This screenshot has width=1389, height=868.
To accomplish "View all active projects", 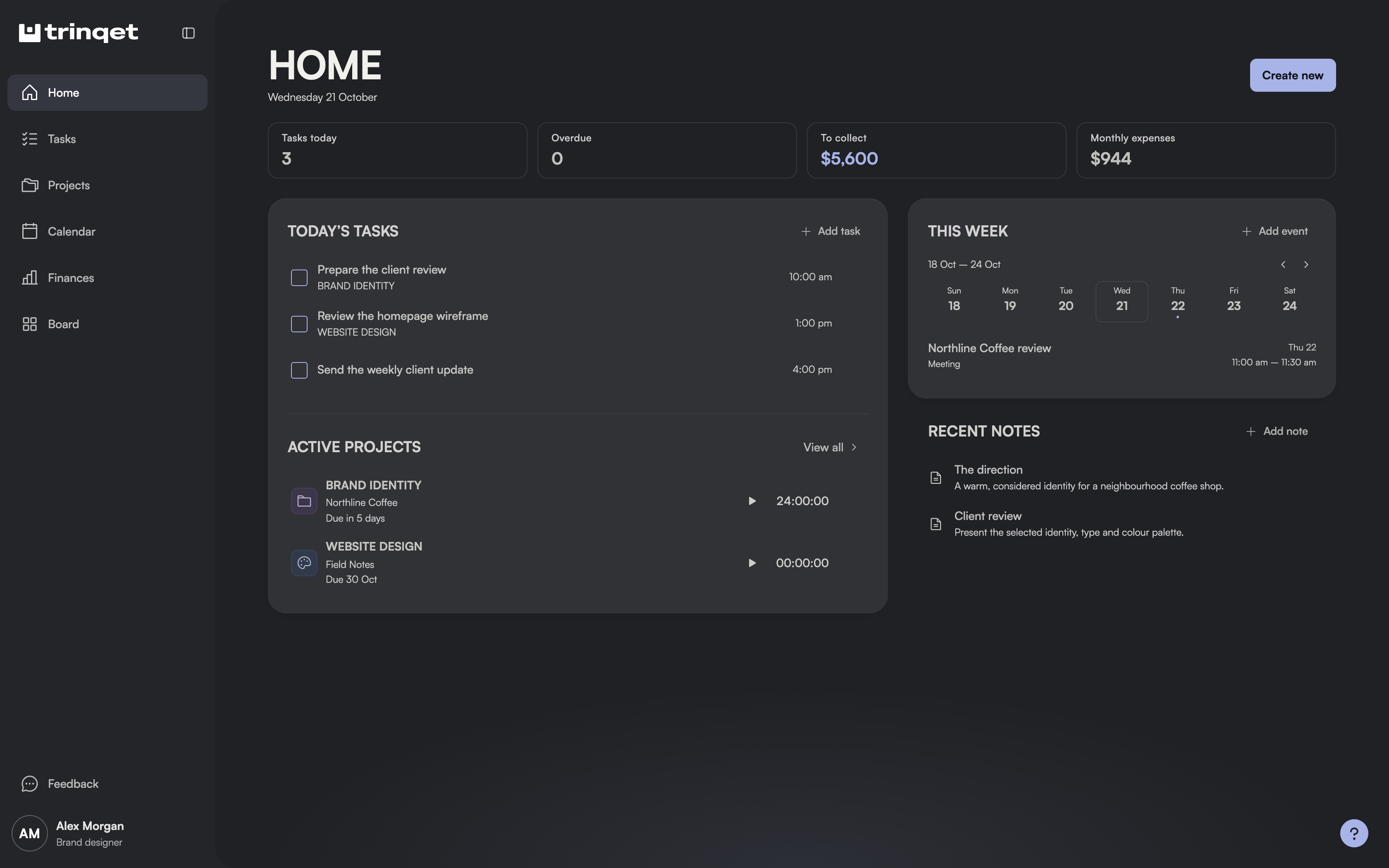I will coord(830,447).
